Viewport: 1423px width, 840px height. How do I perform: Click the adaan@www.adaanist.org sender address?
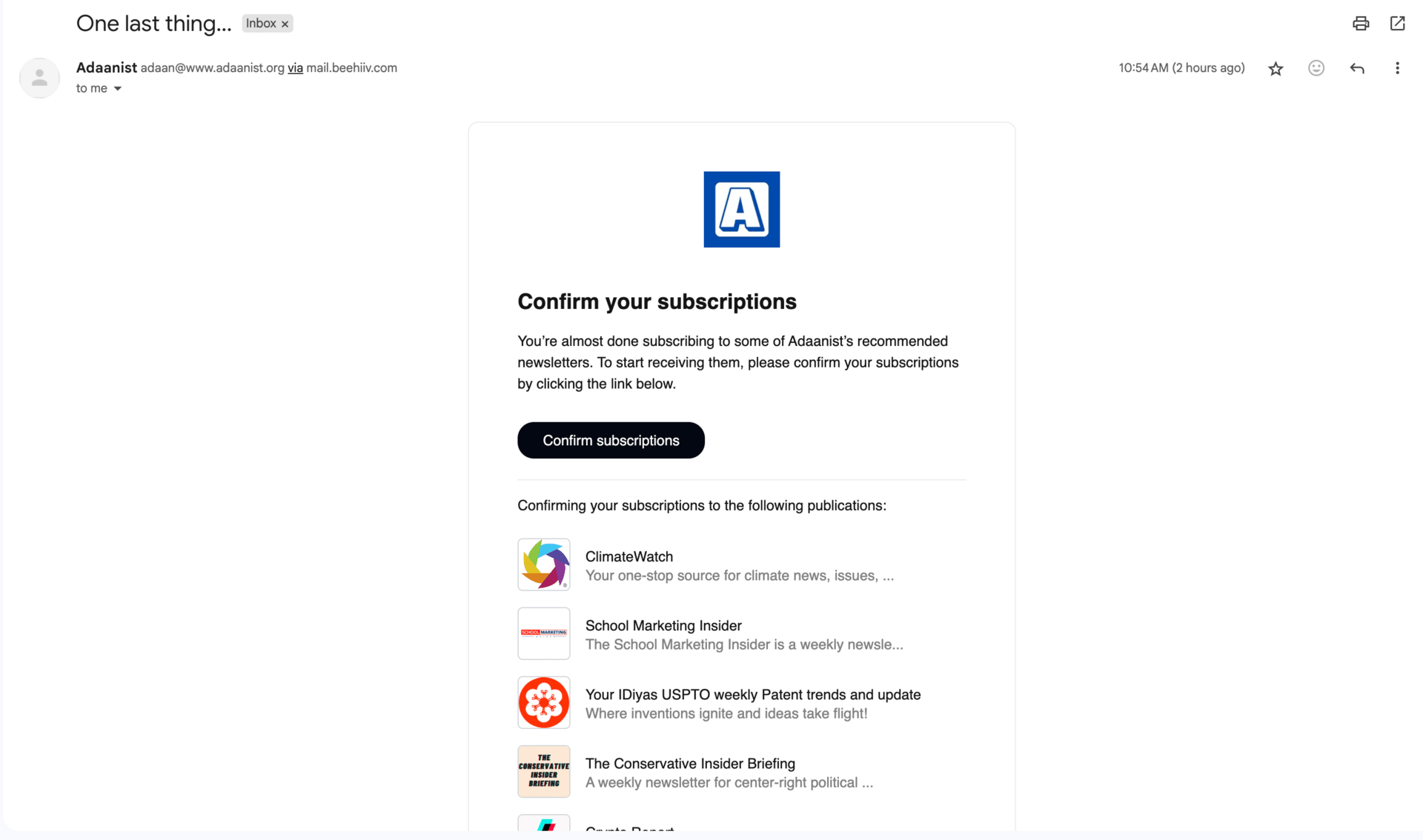click(213, 67)
